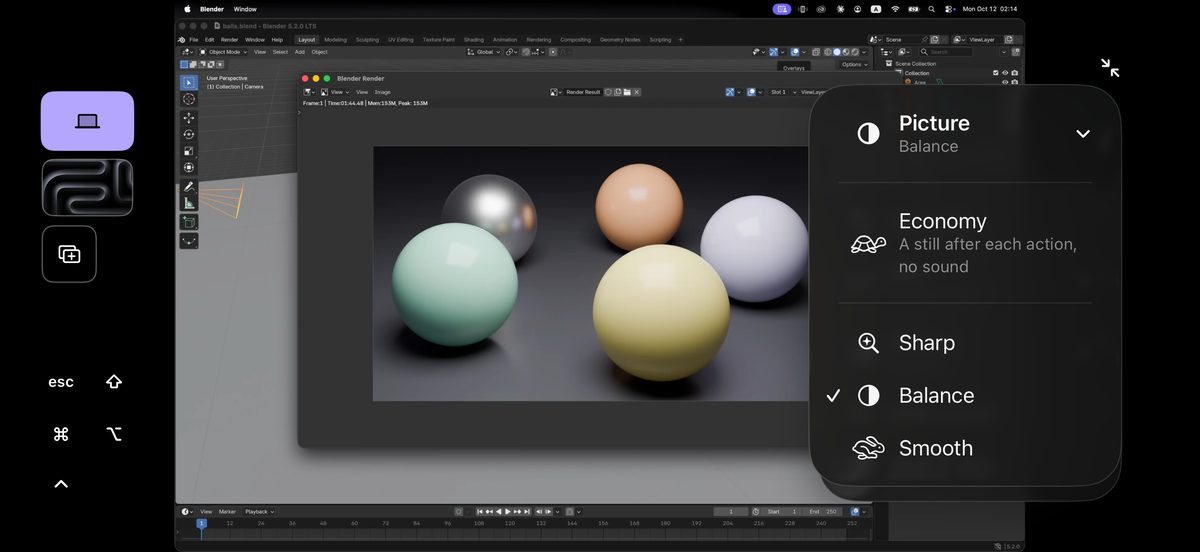Select the Scale tool in Blender toolbar
Screen dimensions: 1200x552
click(189, 151)
